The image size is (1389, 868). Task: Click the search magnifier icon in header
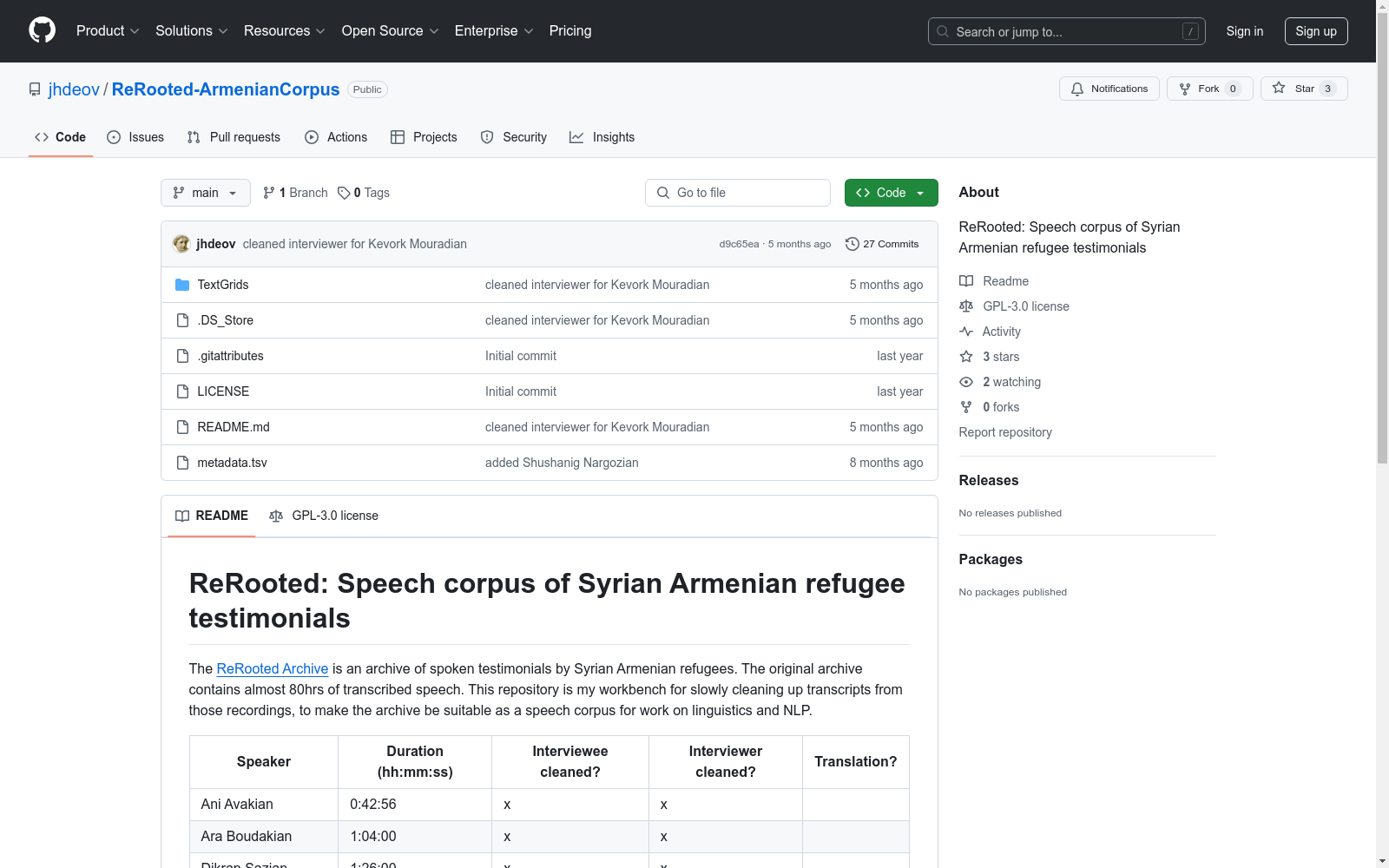coord(943,31)
